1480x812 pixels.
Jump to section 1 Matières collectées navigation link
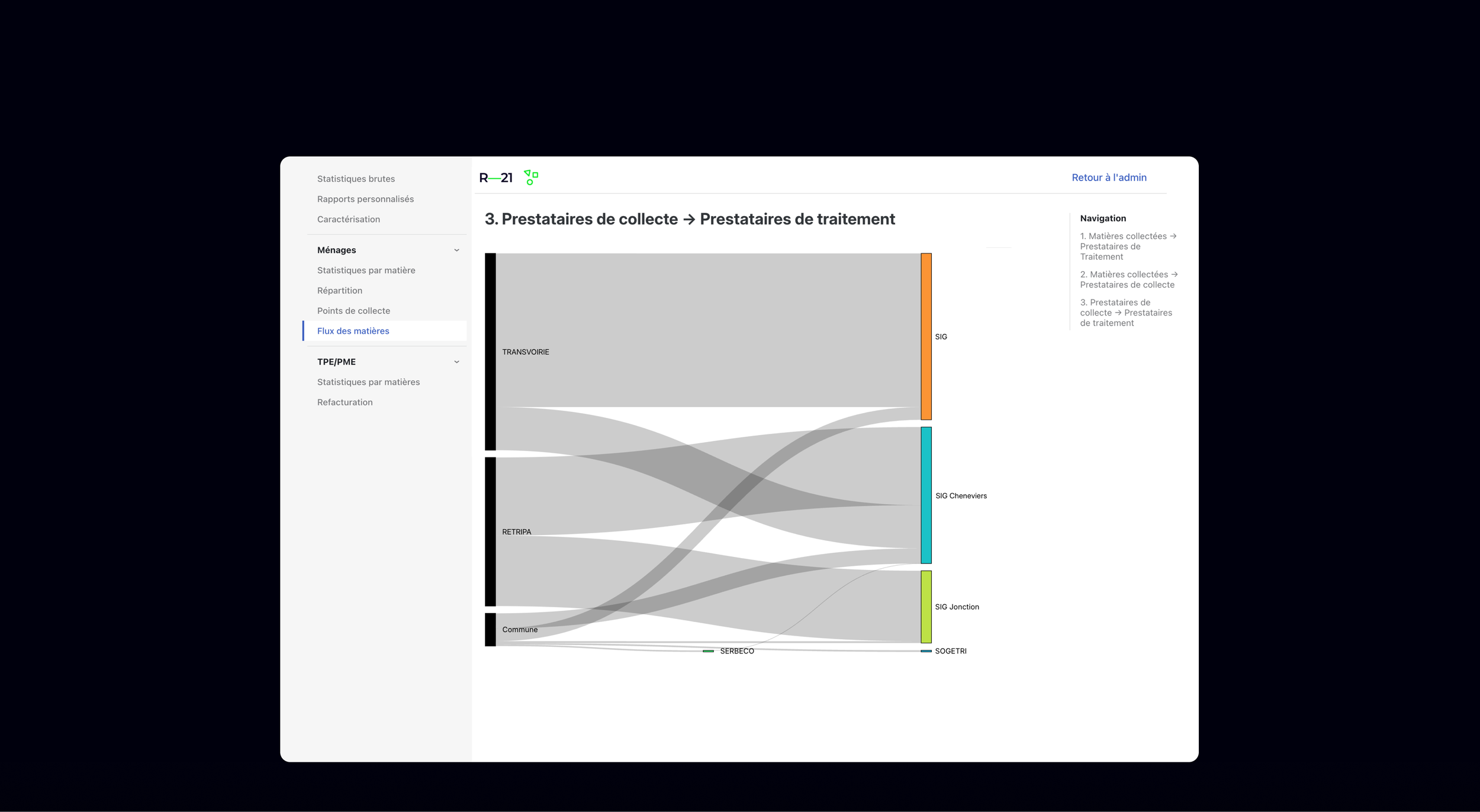[x=1127, y=246]
